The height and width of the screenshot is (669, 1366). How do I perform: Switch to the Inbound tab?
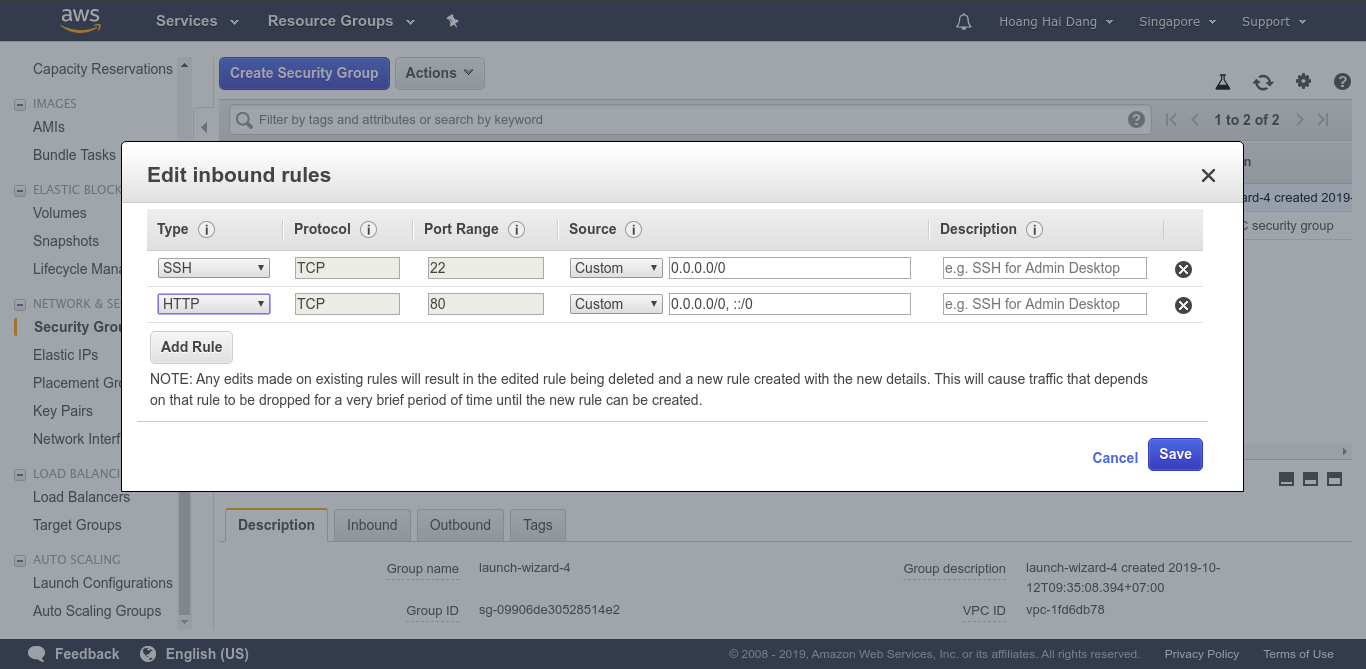pyautogui.click(x=372, y=525)
